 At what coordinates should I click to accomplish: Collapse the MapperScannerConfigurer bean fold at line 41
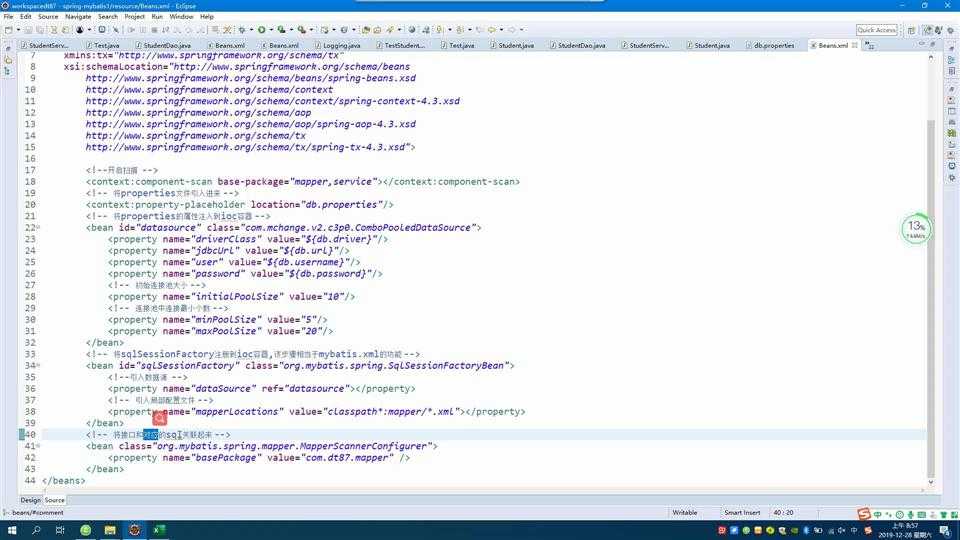[38, 446]
